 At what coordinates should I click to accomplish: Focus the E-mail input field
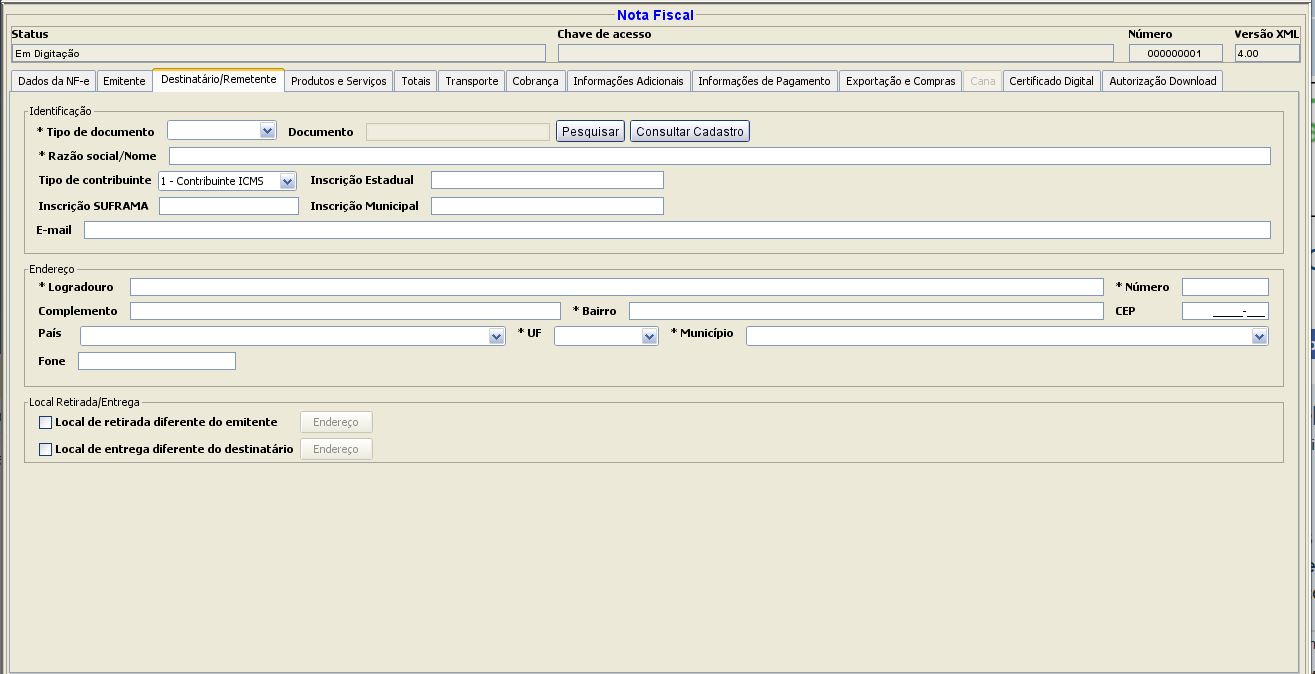point(676,230)
